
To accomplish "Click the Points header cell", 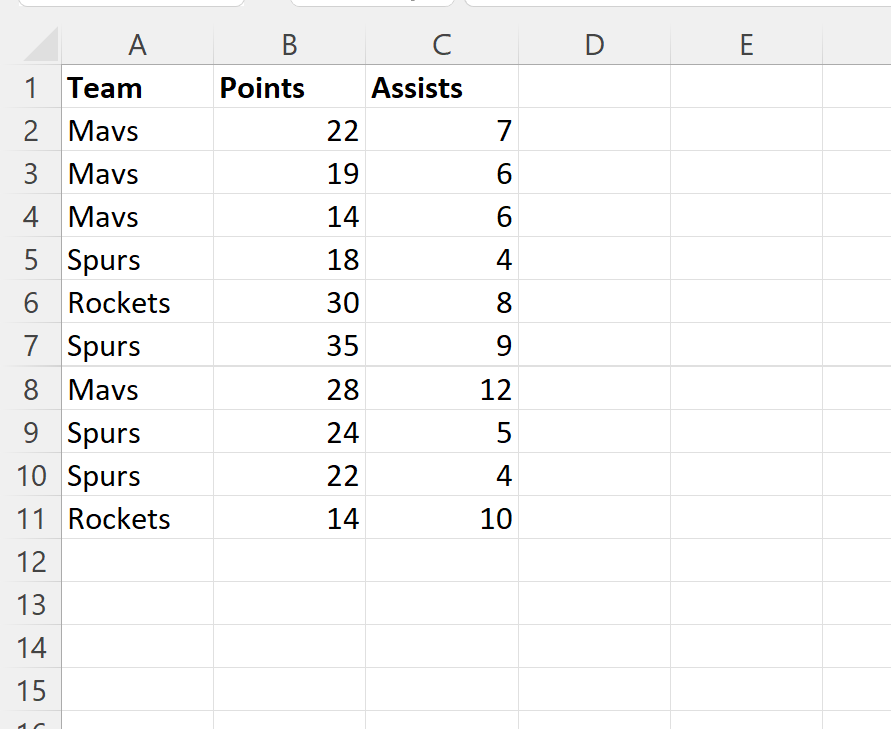I will (289, 88).
